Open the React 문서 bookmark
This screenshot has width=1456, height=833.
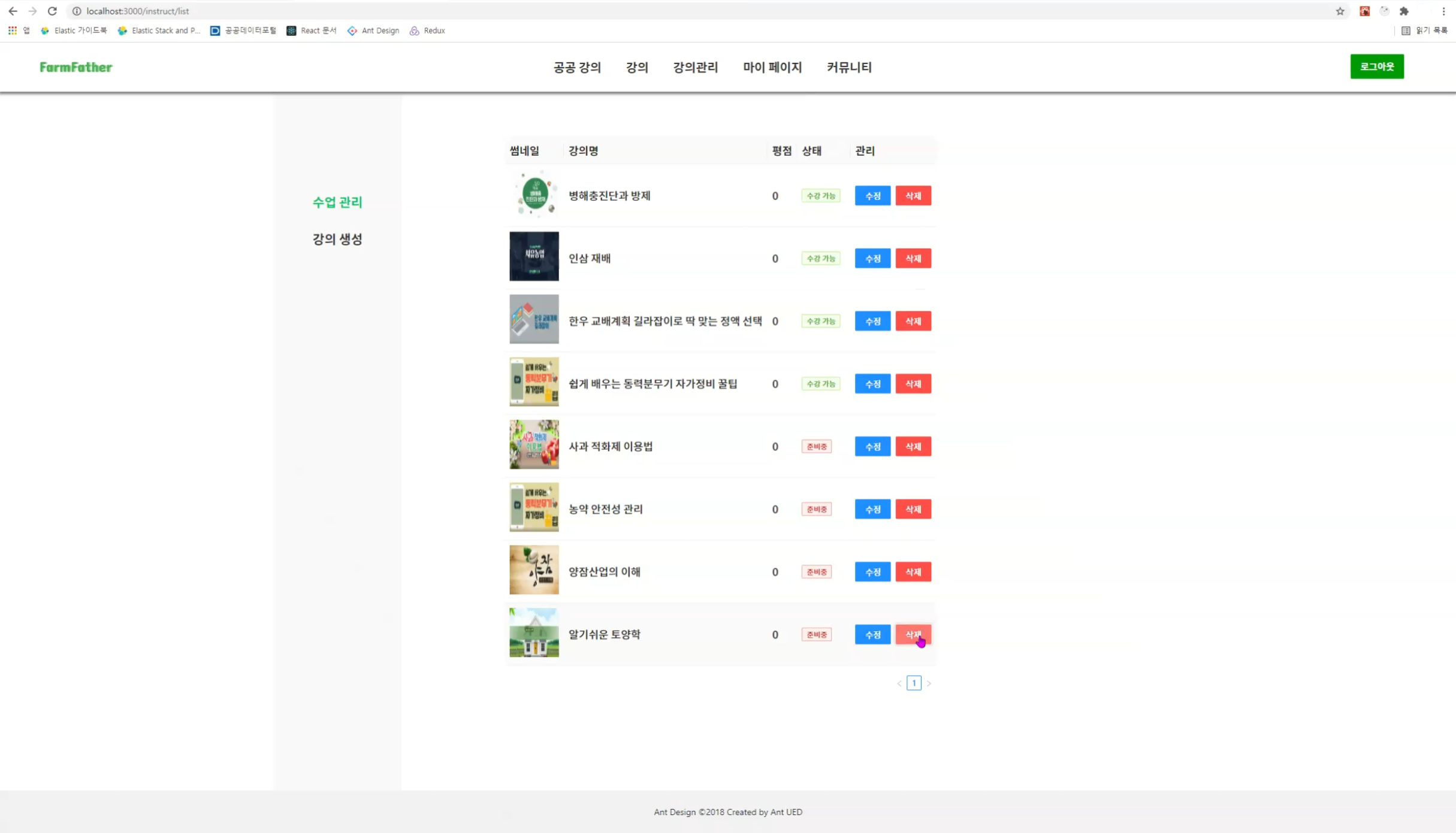pyautogui.click(x=312, y=31)
